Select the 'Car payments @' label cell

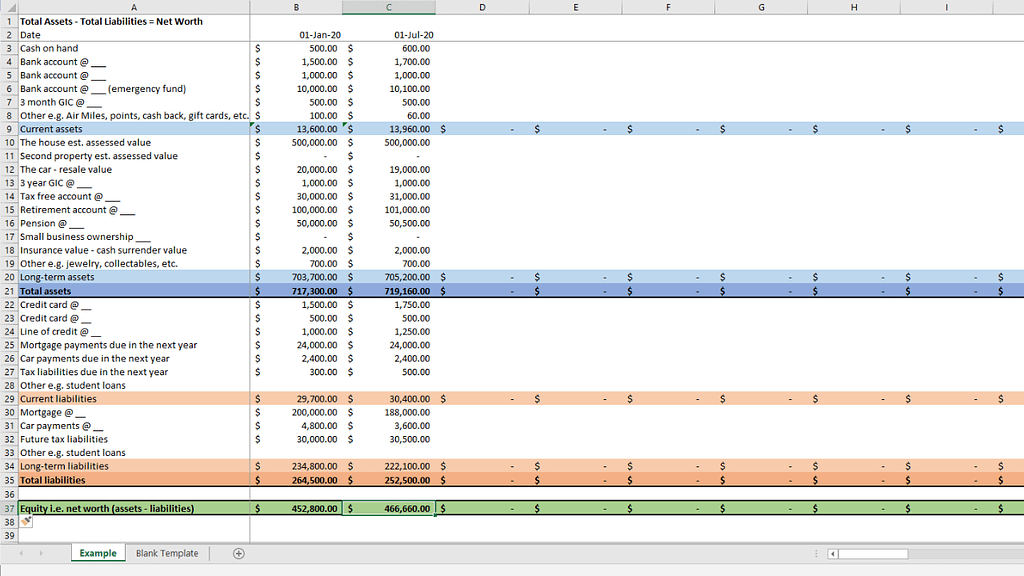(x=134, y=426)
